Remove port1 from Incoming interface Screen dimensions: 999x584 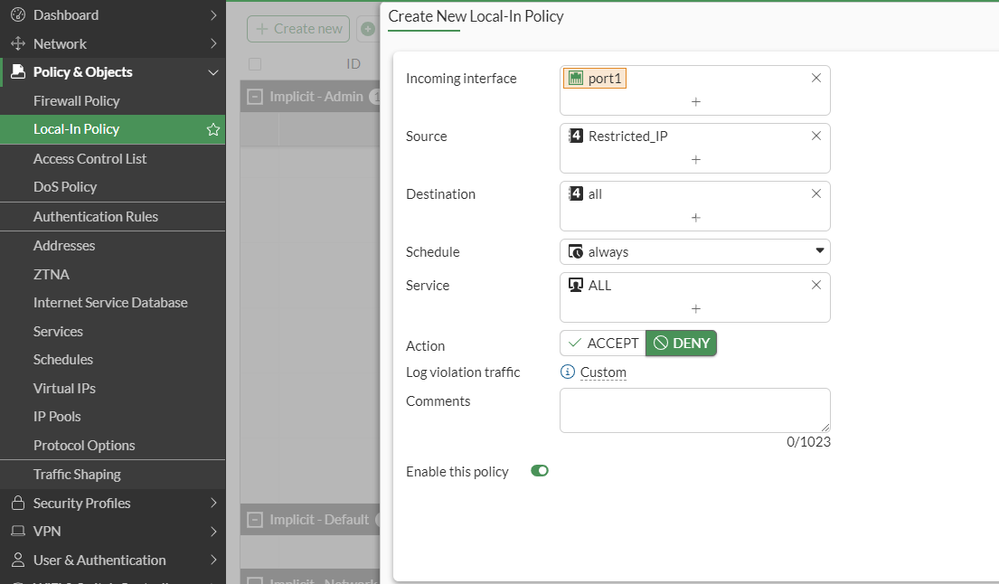click(x=816, y=78)
